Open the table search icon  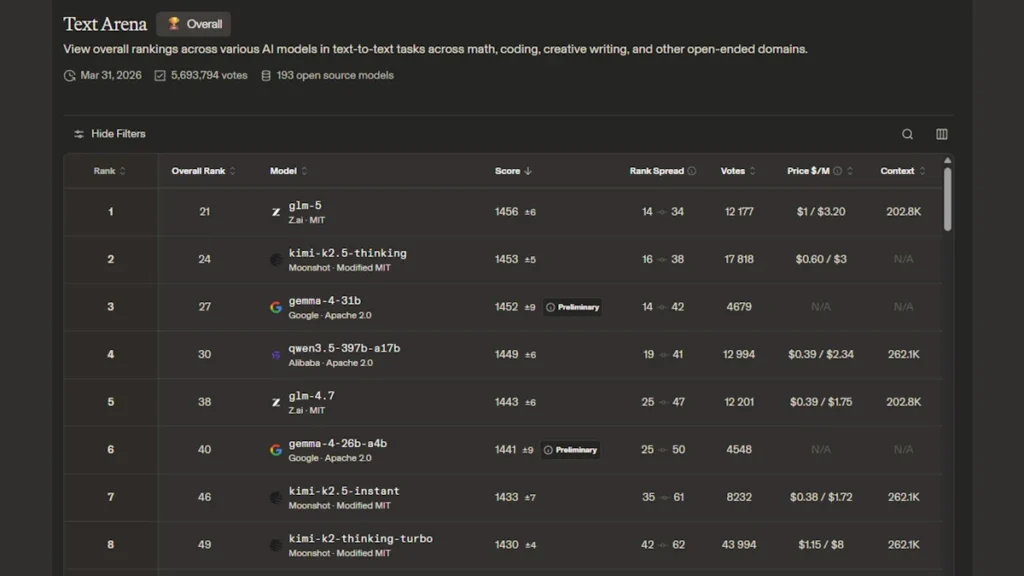click(x=907, y=135)
